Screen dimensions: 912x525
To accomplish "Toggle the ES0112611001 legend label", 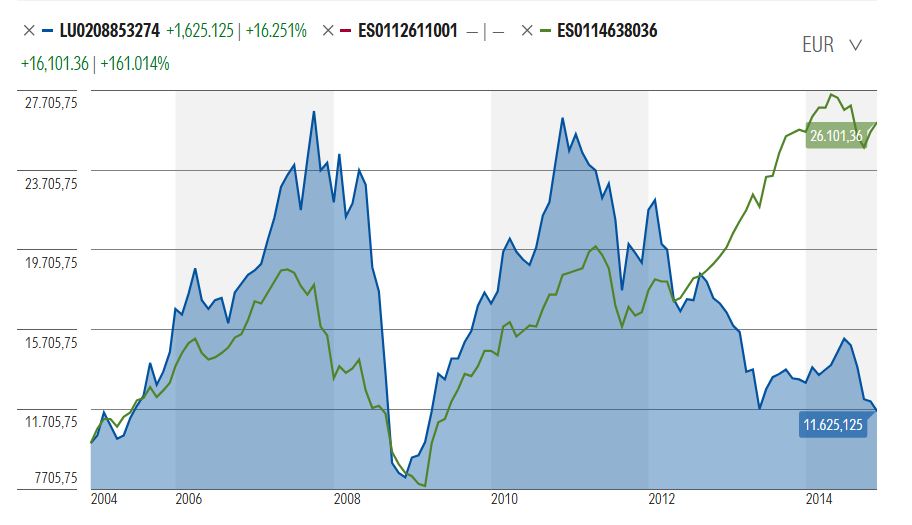I will pos(410,31).
